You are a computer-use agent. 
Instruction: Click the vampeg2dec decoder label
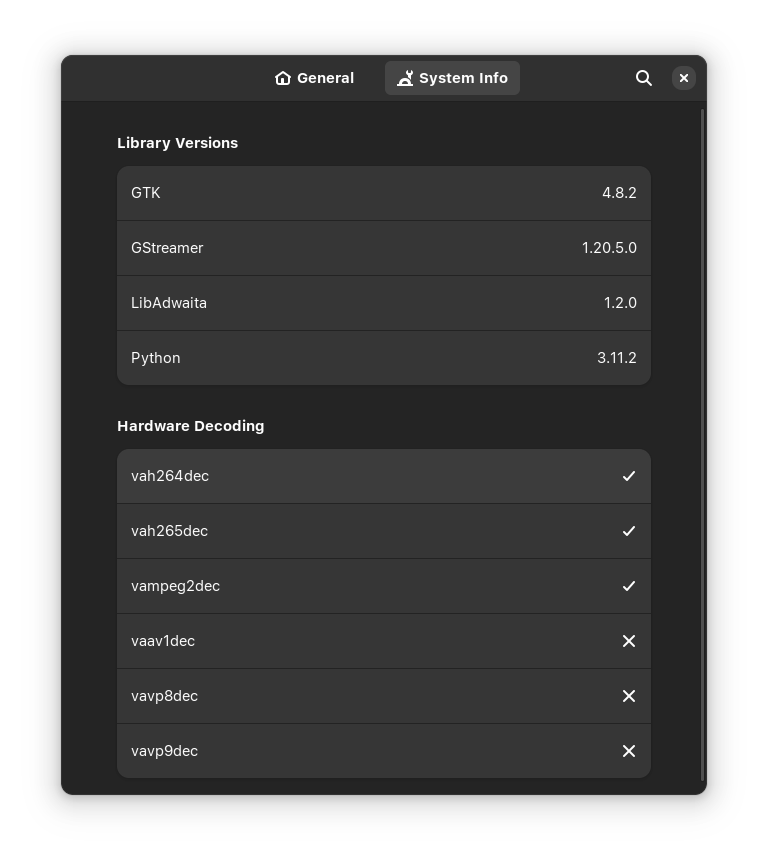175,587
